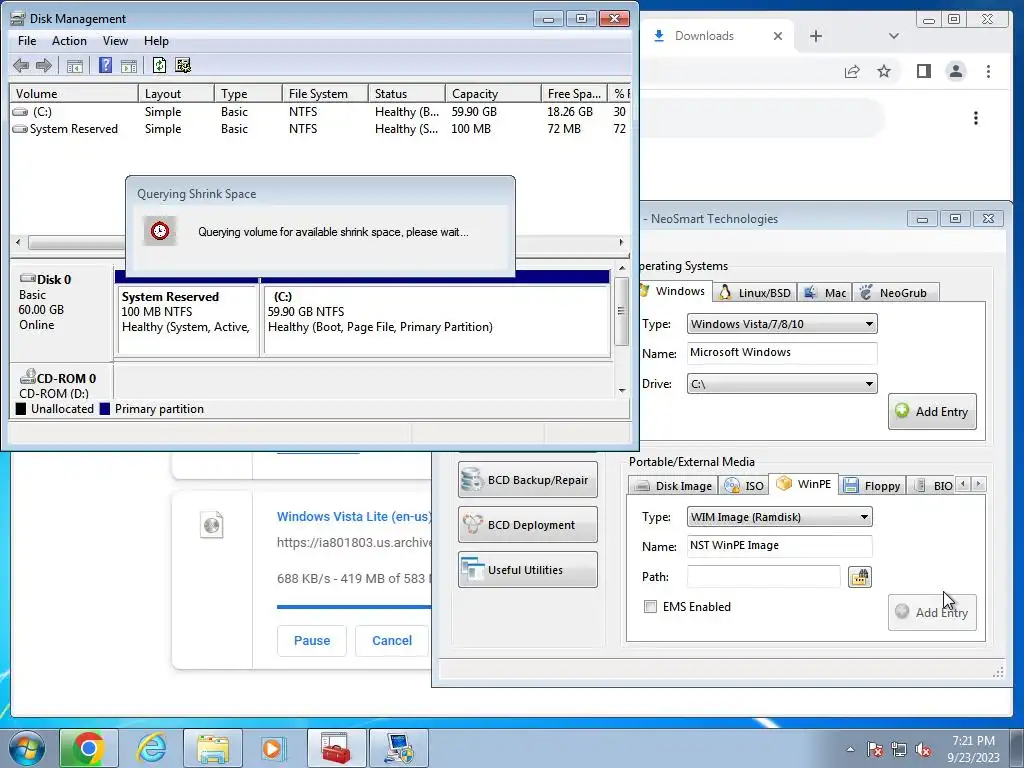
Task: Select the System Reserved volume row
Action: pos(320,129)
